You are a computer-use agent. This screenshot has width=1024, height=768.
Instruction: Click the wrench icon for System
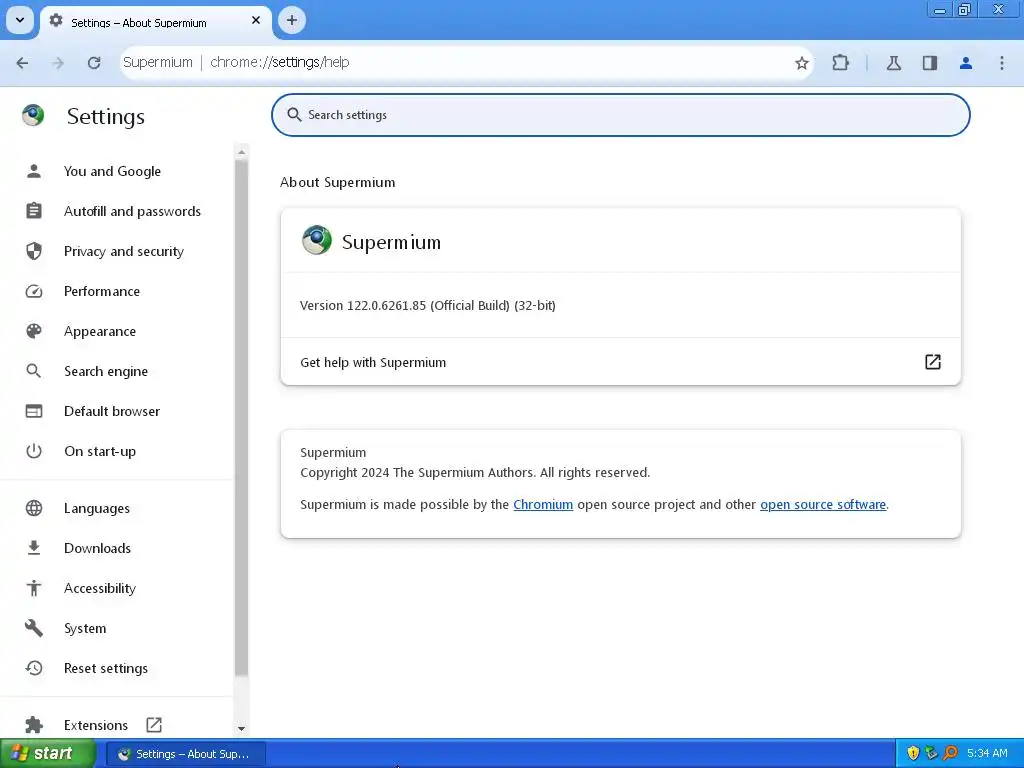click(x=34, y=628)
